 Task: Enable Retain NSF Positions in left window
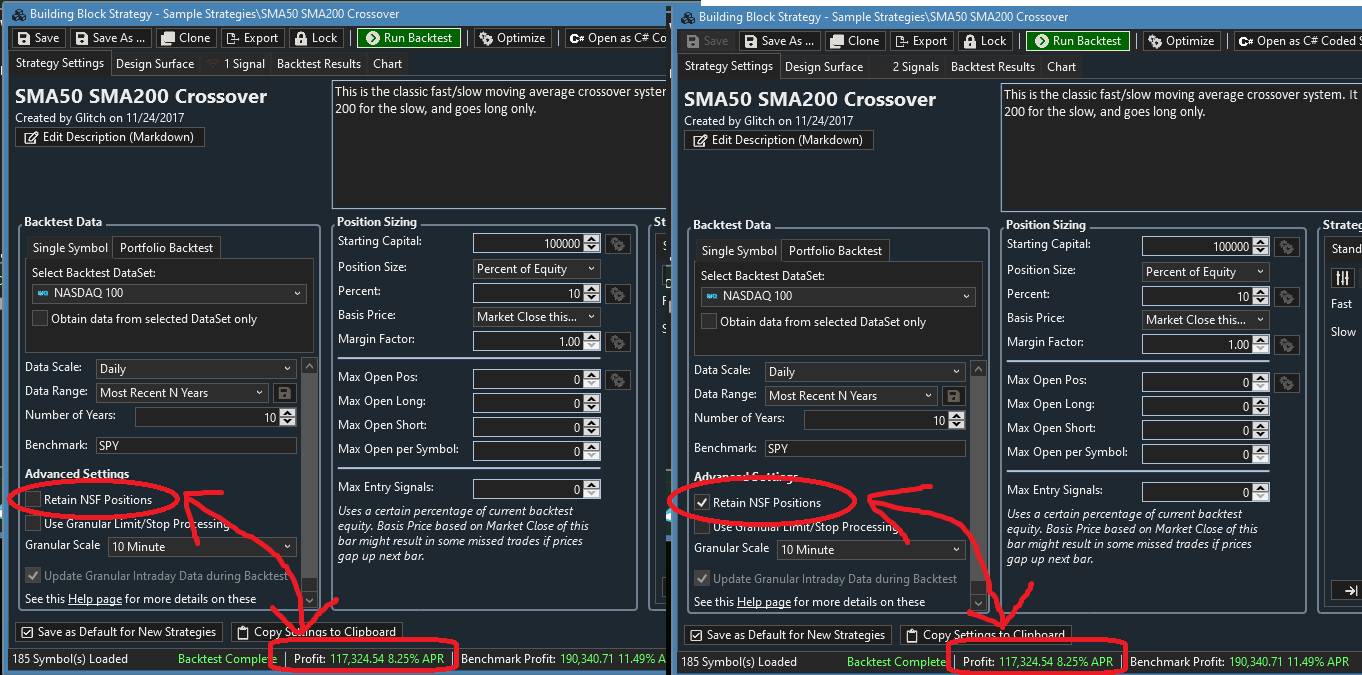[x=34, y=499]
